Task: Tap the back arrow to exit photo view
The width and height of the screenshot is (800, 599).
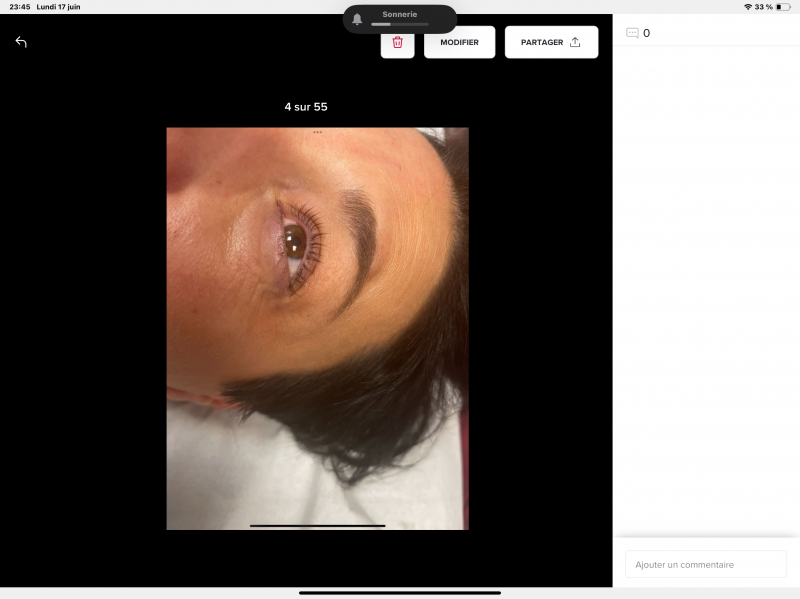Action: pyautogui.click(x=21, y=42)
